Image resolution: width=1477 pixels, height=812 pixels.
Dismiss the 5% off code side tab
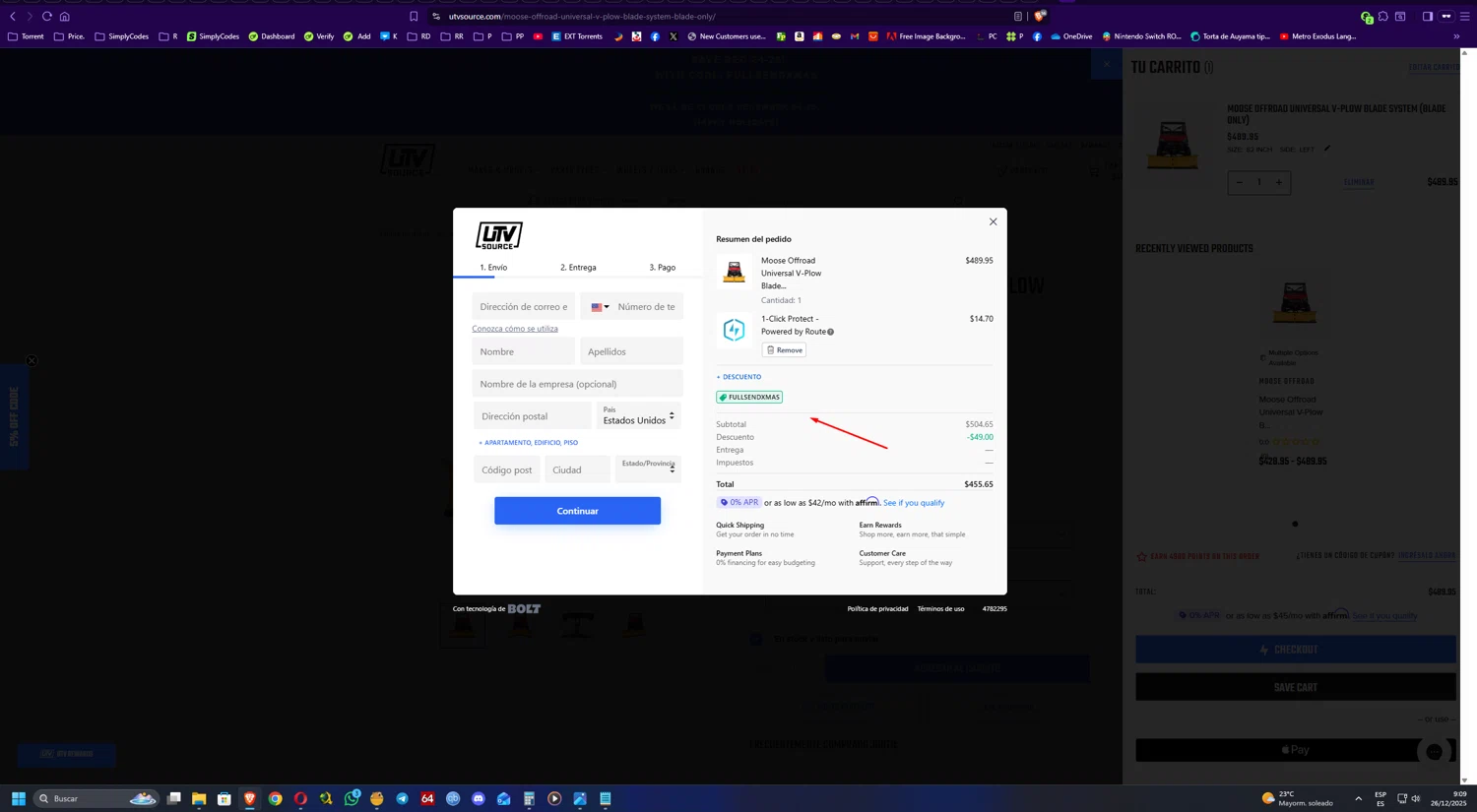(32, 361)
